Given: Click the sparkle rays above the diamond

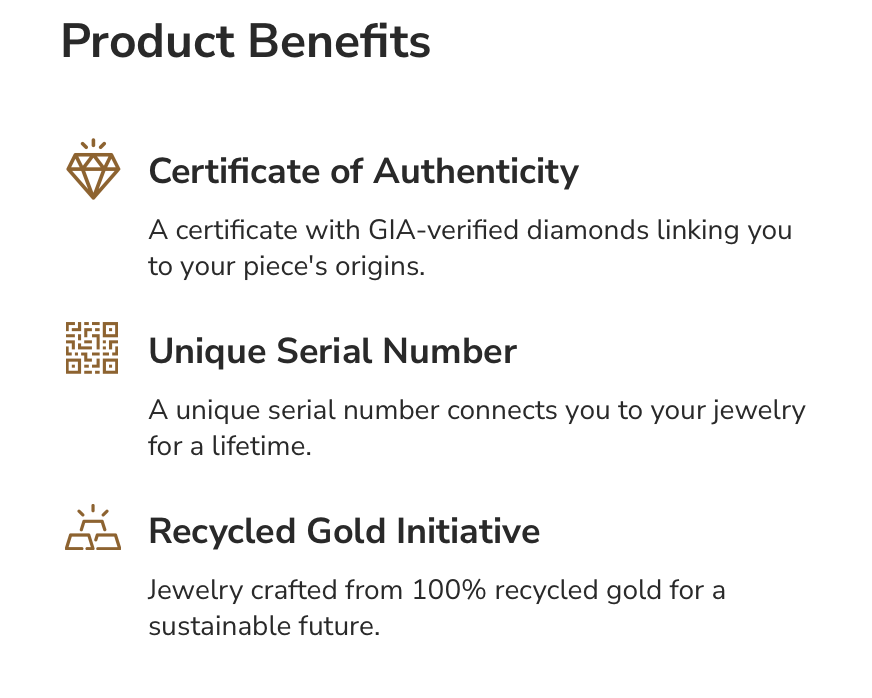Looking at the screenshot, I should click(x=93, y=145).
